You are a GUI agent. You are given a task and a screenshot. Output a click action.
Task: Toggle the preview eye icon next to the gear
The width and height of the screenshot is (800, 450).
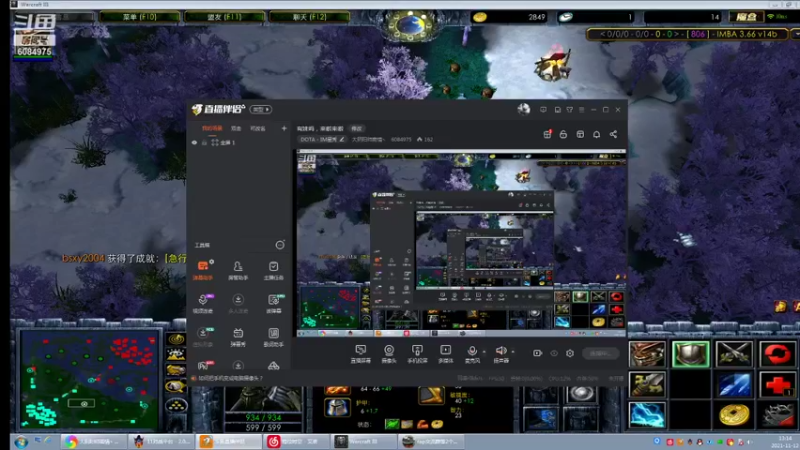(x=554, y=353)
